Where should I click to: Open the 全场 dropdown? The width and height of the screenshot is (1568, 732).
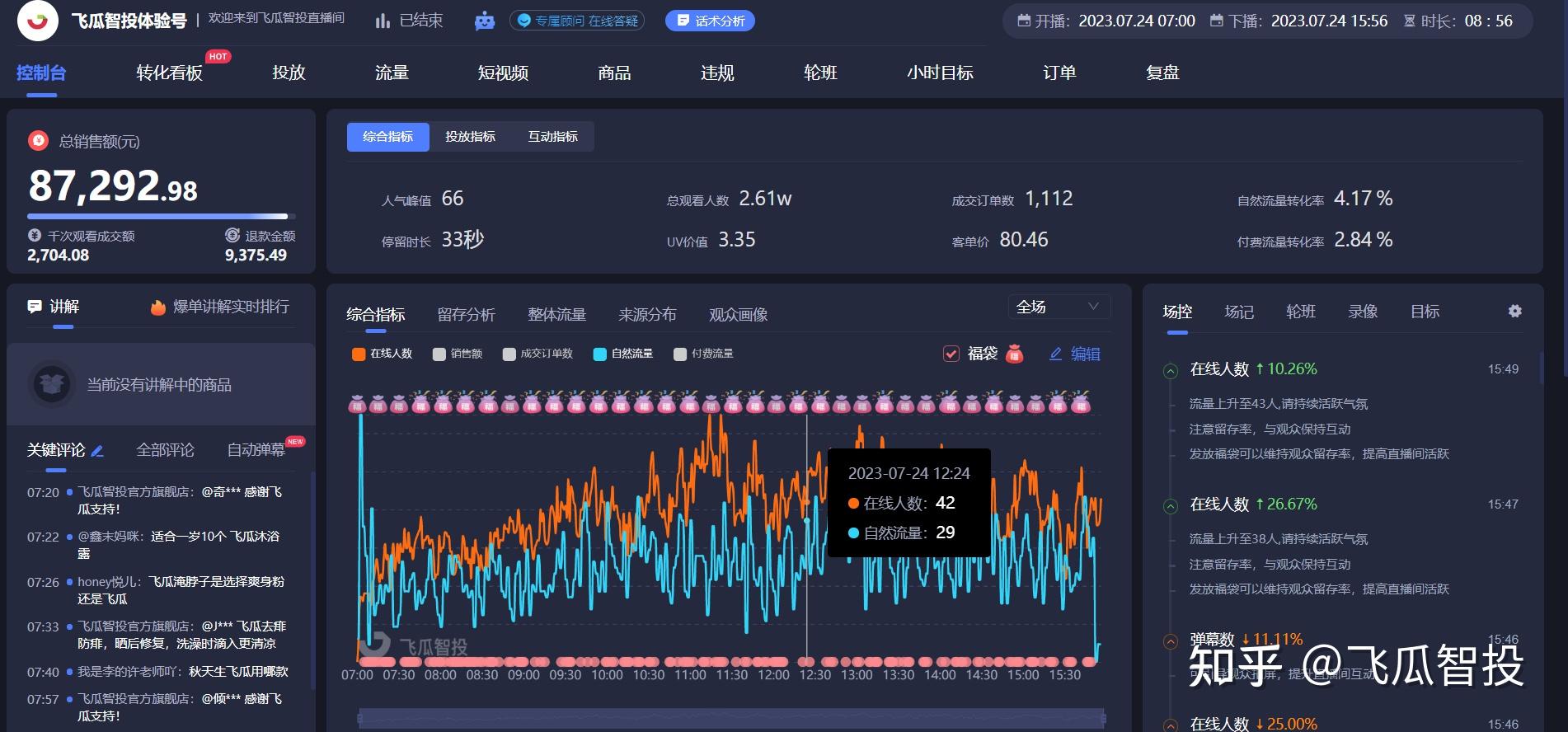1059,307
